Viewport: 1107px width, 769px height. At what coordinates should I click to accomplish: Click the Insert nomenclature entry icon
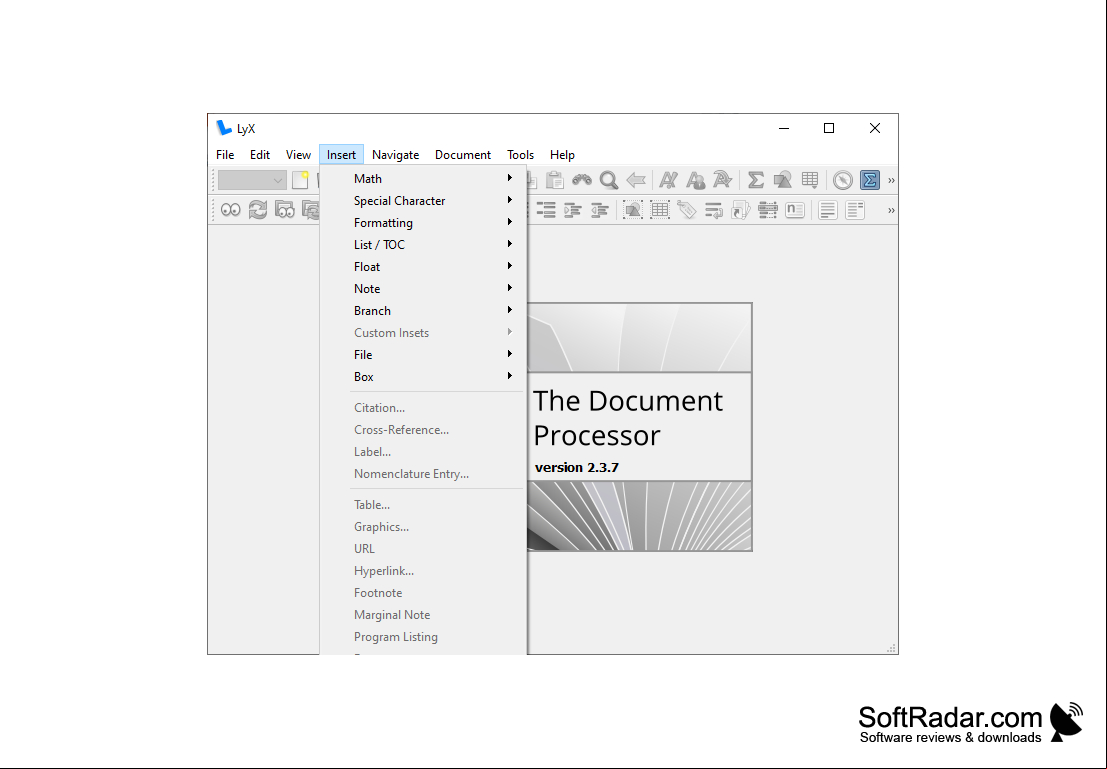pyautogui.click(x=795, y=210)
